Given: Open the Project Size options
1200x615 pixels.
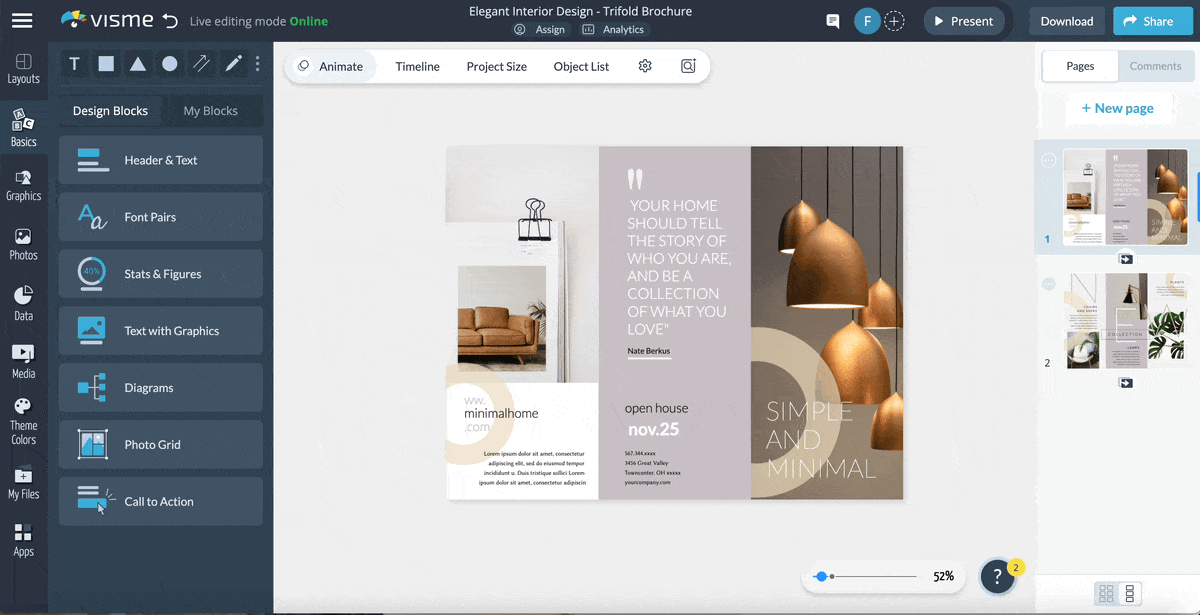Looking at the screenshot, I should pyautogui.click(x=496, y=66).
